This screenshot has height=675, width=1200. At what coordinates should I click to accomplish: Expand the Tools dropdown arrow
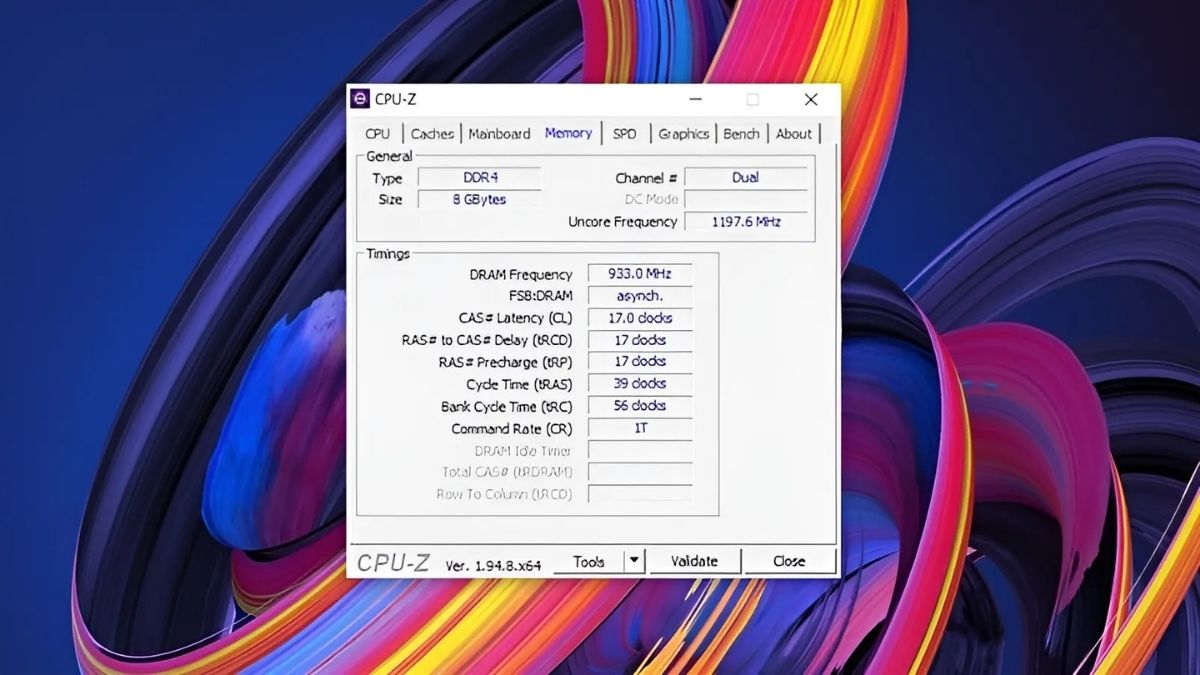[634, 561]
